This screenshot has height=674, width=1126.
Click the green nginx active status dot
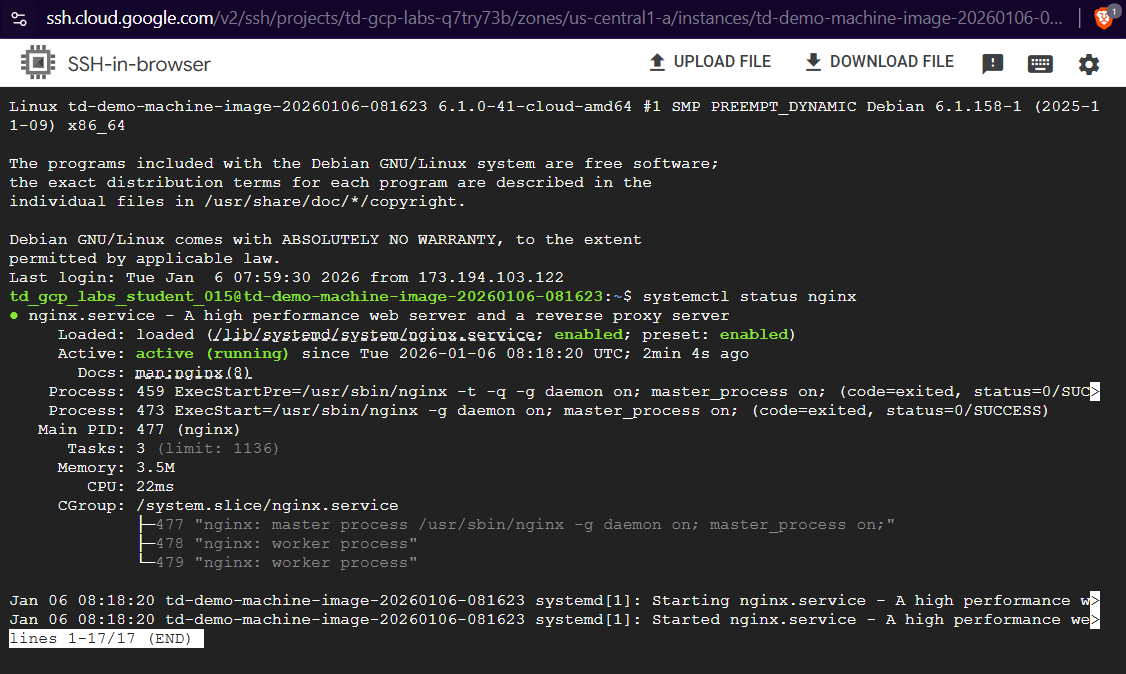point(14,315)
